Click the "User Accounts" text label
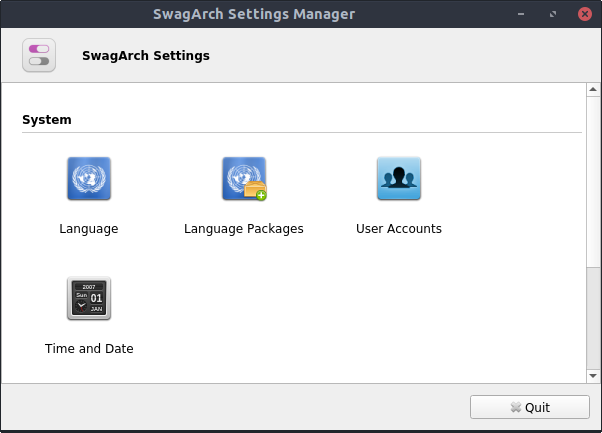Screen dimensions: 602x433 click(x=399, y=229)
